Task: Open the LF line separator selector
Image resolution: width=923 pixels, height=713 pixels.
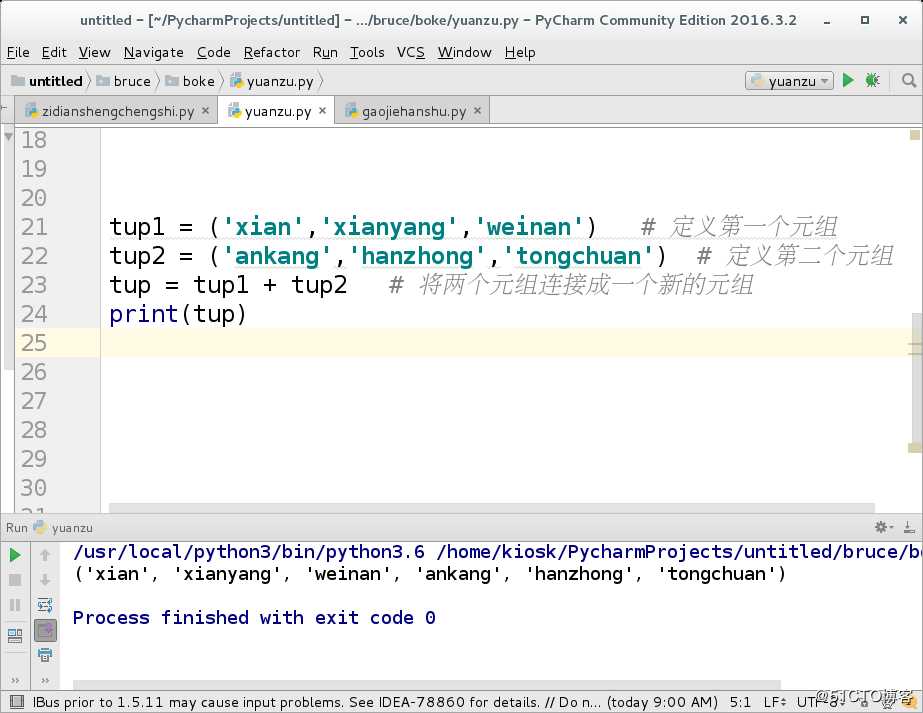Action: click(x=775, y=702)
